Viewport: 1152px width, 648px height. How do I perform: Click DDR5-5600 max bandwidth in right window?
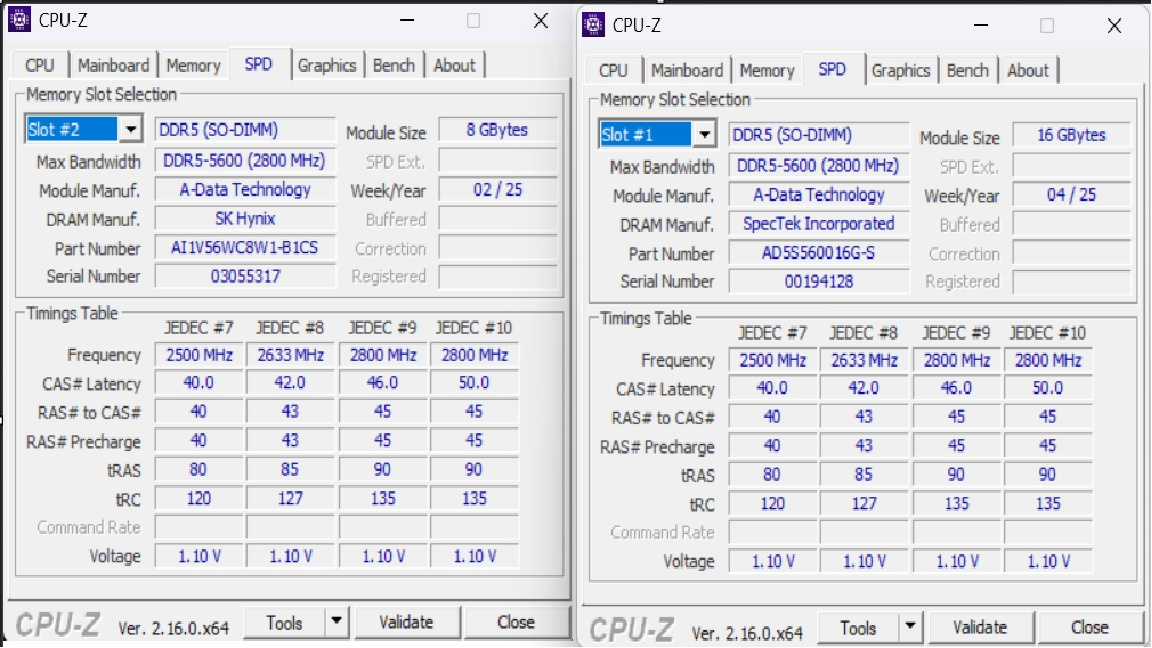pyautogui.click(x=818, y=166)
